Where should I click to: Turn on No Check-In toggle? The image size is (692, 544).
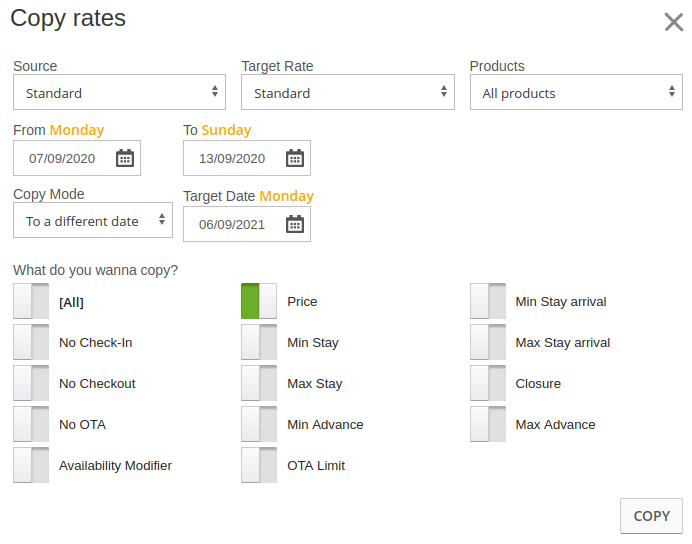pyautogui.click(x=31, y=342)
